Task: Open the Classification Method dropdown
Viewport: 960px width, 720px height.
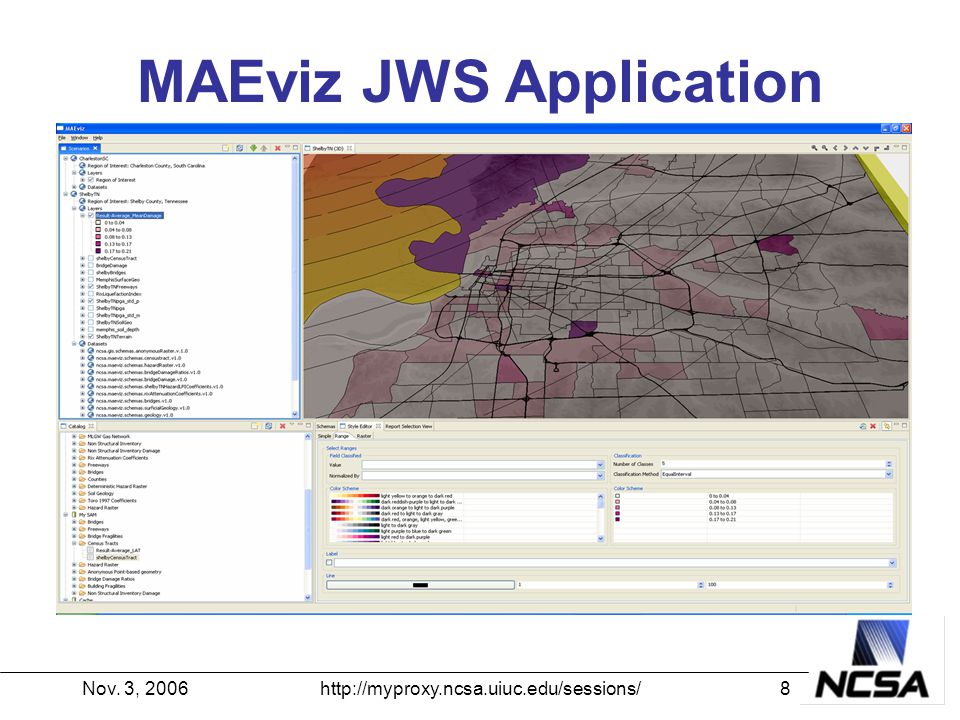Action: point(888,474)
